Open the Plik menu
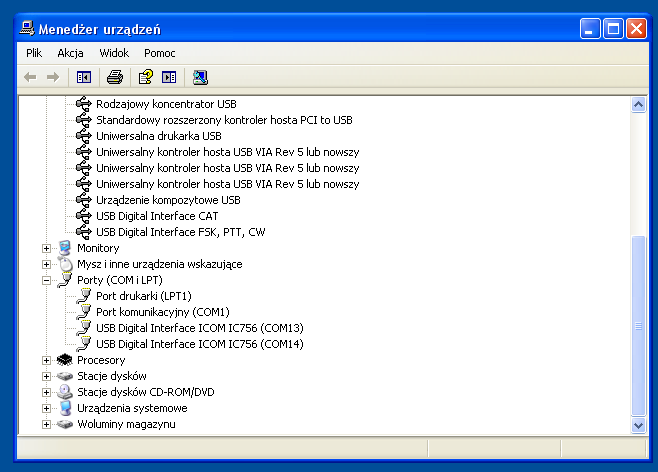Viewport: 658px width, 472px height. (x=34, y=53)
